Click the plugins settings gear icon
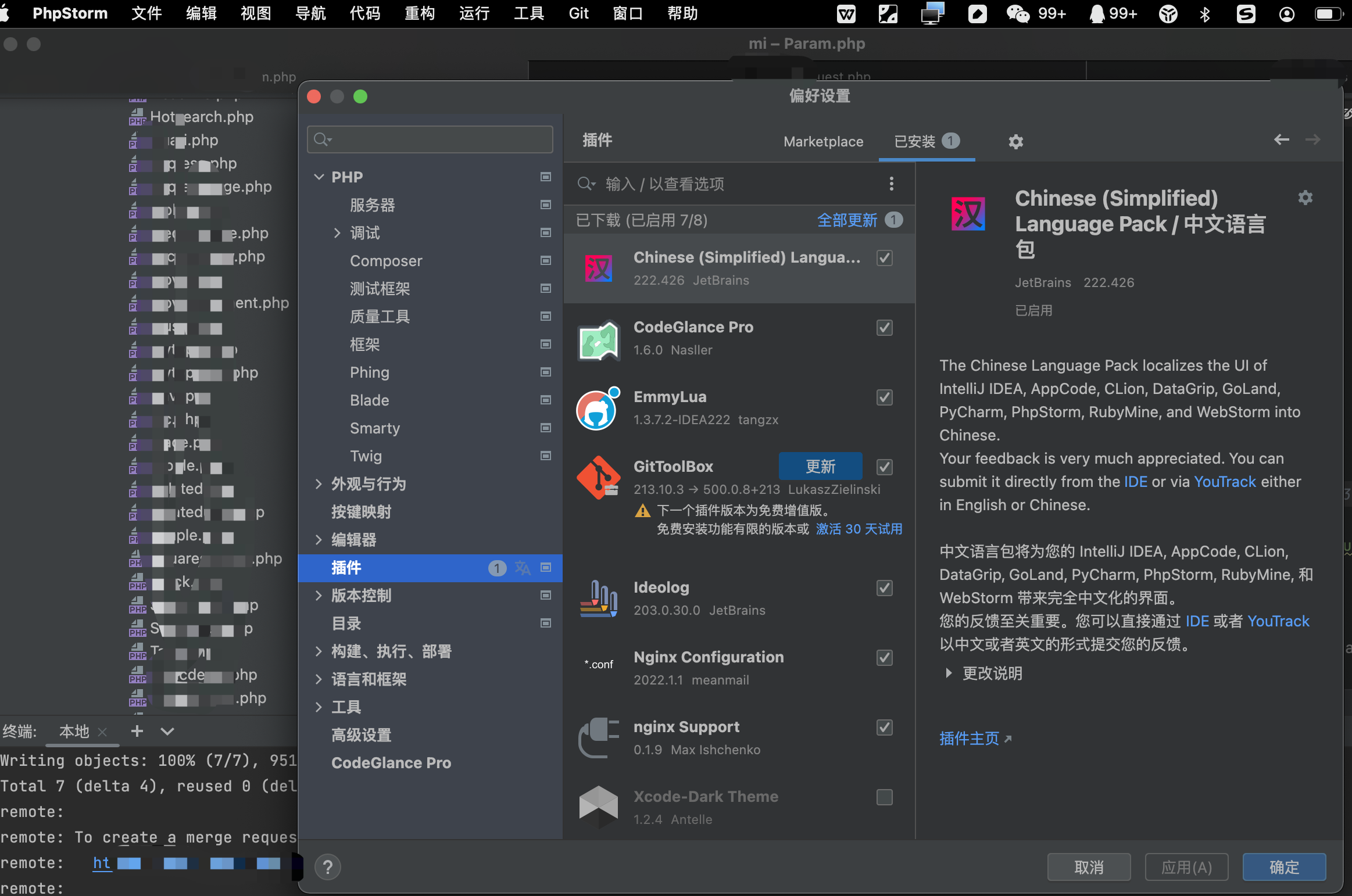This screenshot has height=896, width=1352. [1015, 141]
